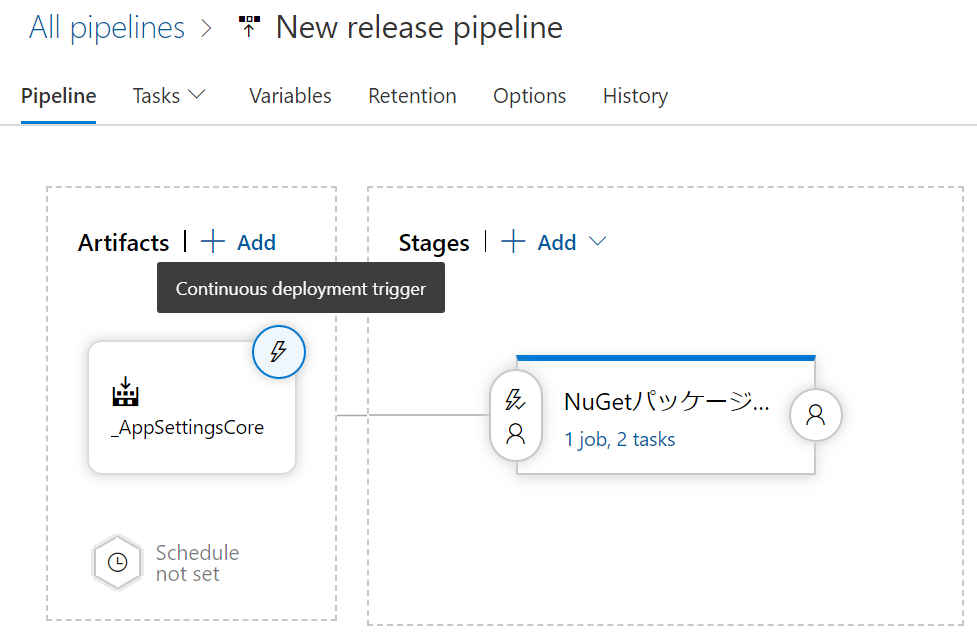Add a new artifact via Add button

pos(256,242)
